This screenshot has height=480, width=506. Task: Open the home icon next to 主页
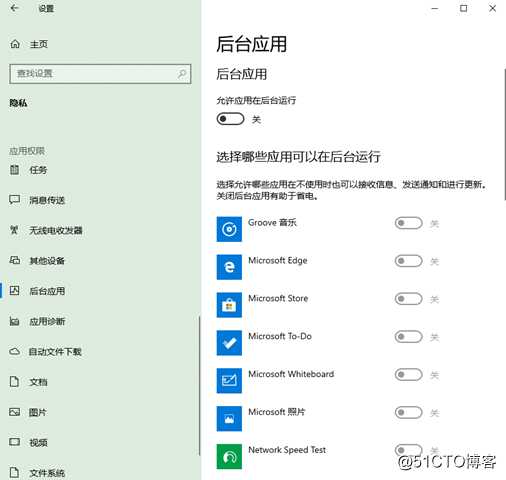click(x=15, y=44)
